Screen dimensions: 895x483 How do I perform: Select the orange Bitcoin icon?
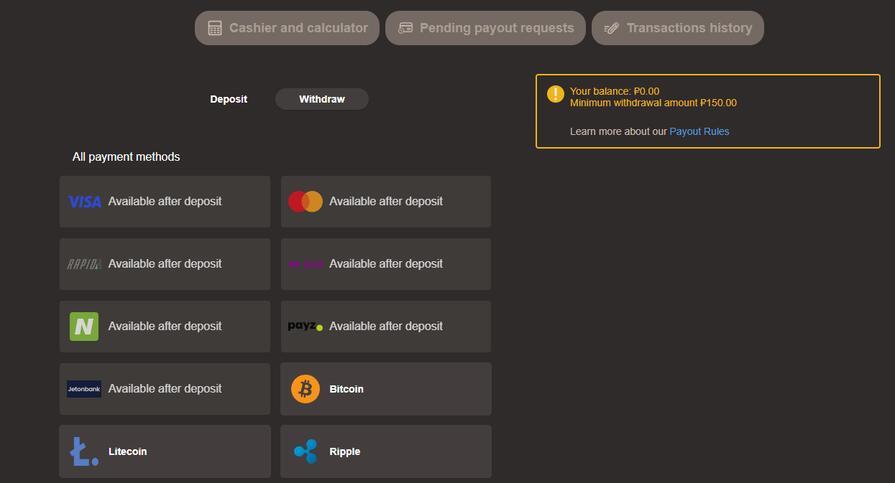click(x=305, y=389)
